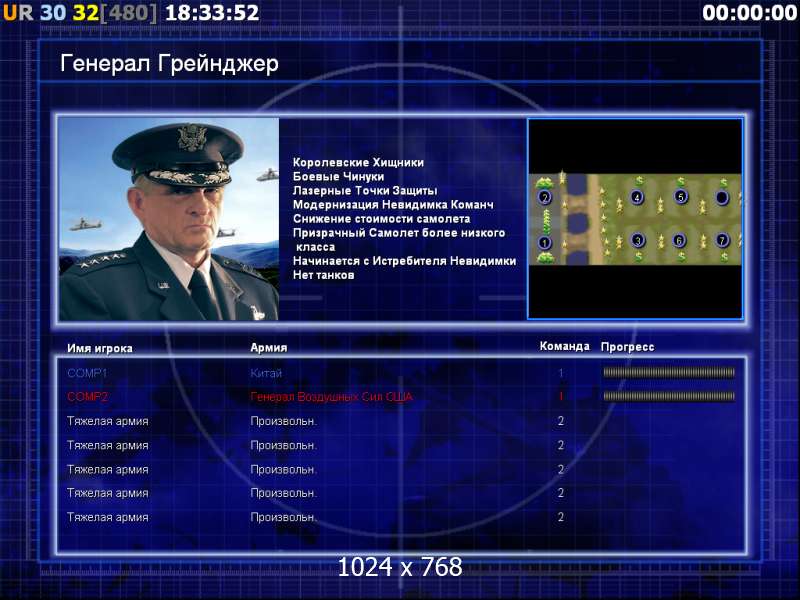Image resolution: width=800 pixels, height=600 pixels.
Task: Click the 'Королевские Хищники' bonus line
Action: coord(358,162)
